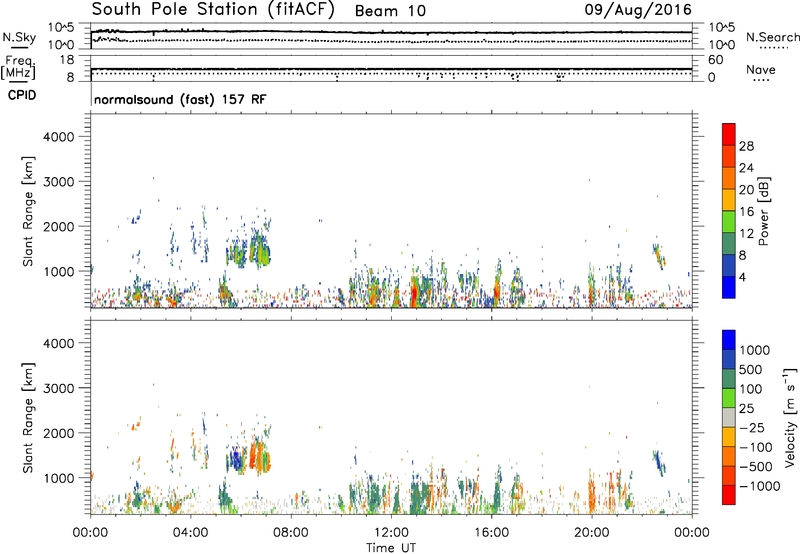
Task: Click the '04:00' time tick label
Action: tap(190, 533)
